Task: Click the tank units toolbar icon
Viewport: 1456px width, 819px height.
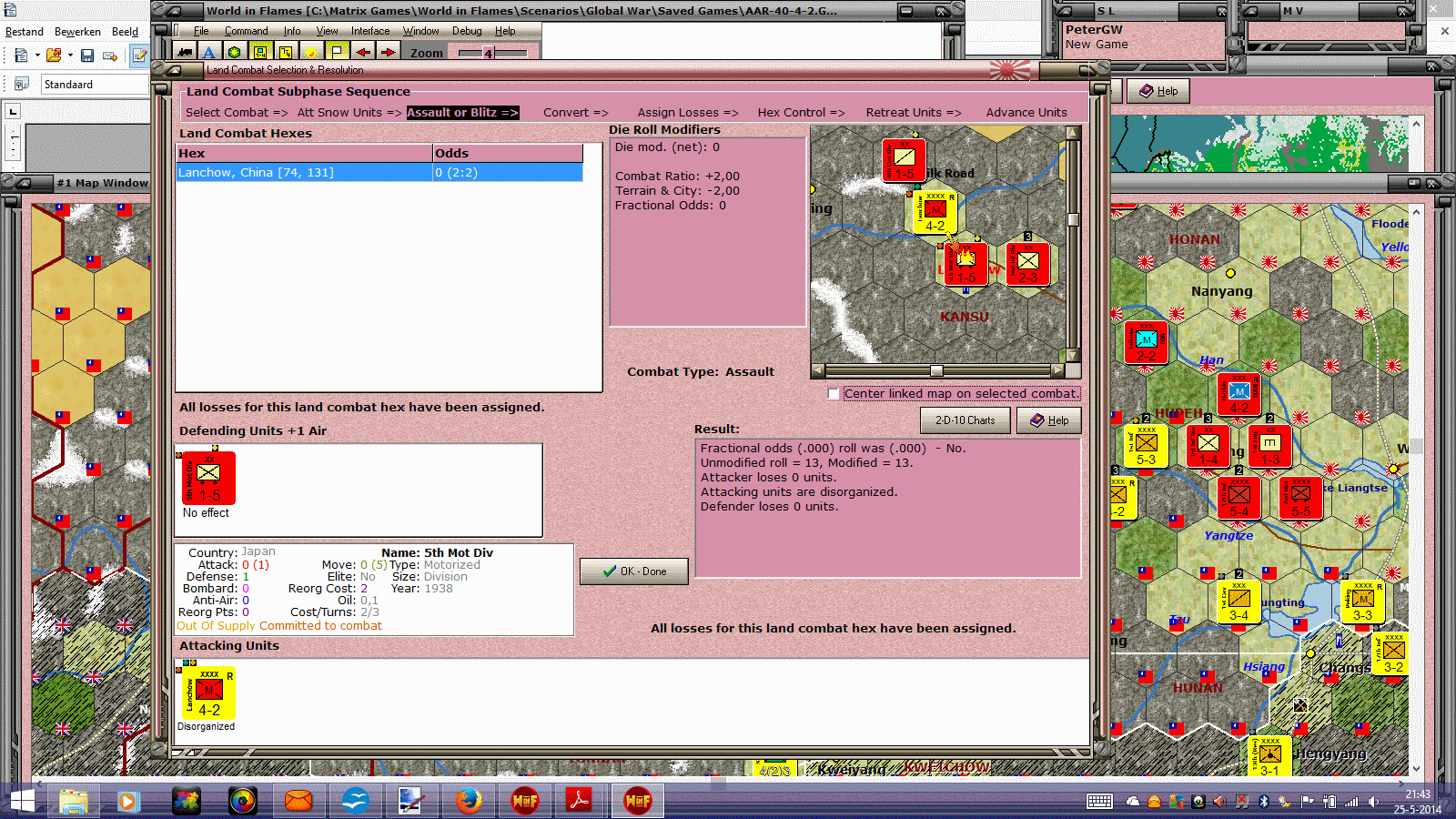Action: [x=186, y=53]
